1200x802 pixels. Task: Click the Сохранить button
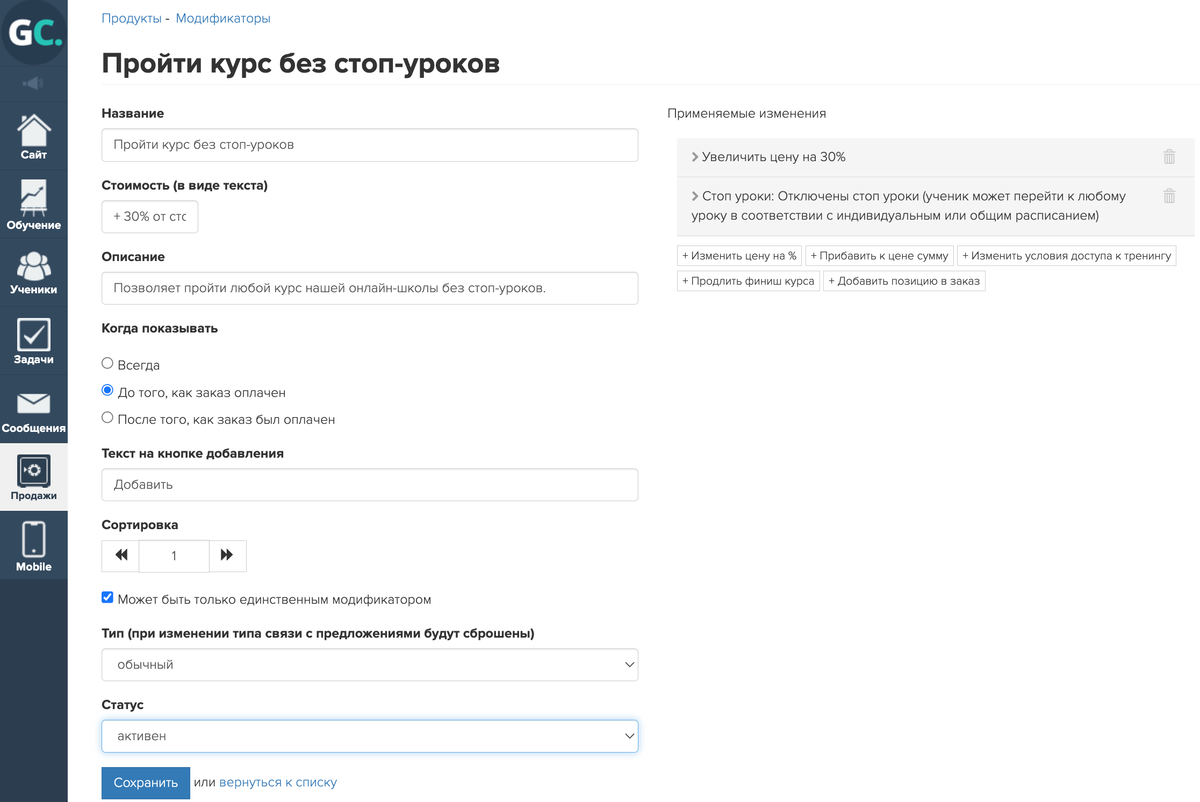tap(145, 783)
